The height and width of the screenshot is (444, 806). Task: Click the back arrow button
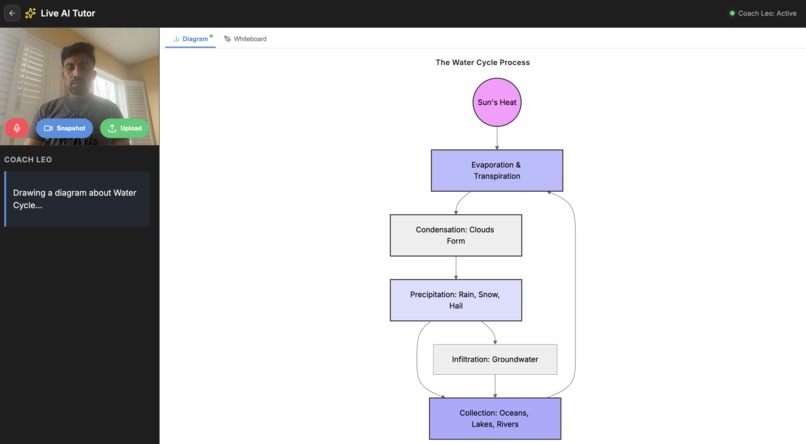(x=12, y=13)
